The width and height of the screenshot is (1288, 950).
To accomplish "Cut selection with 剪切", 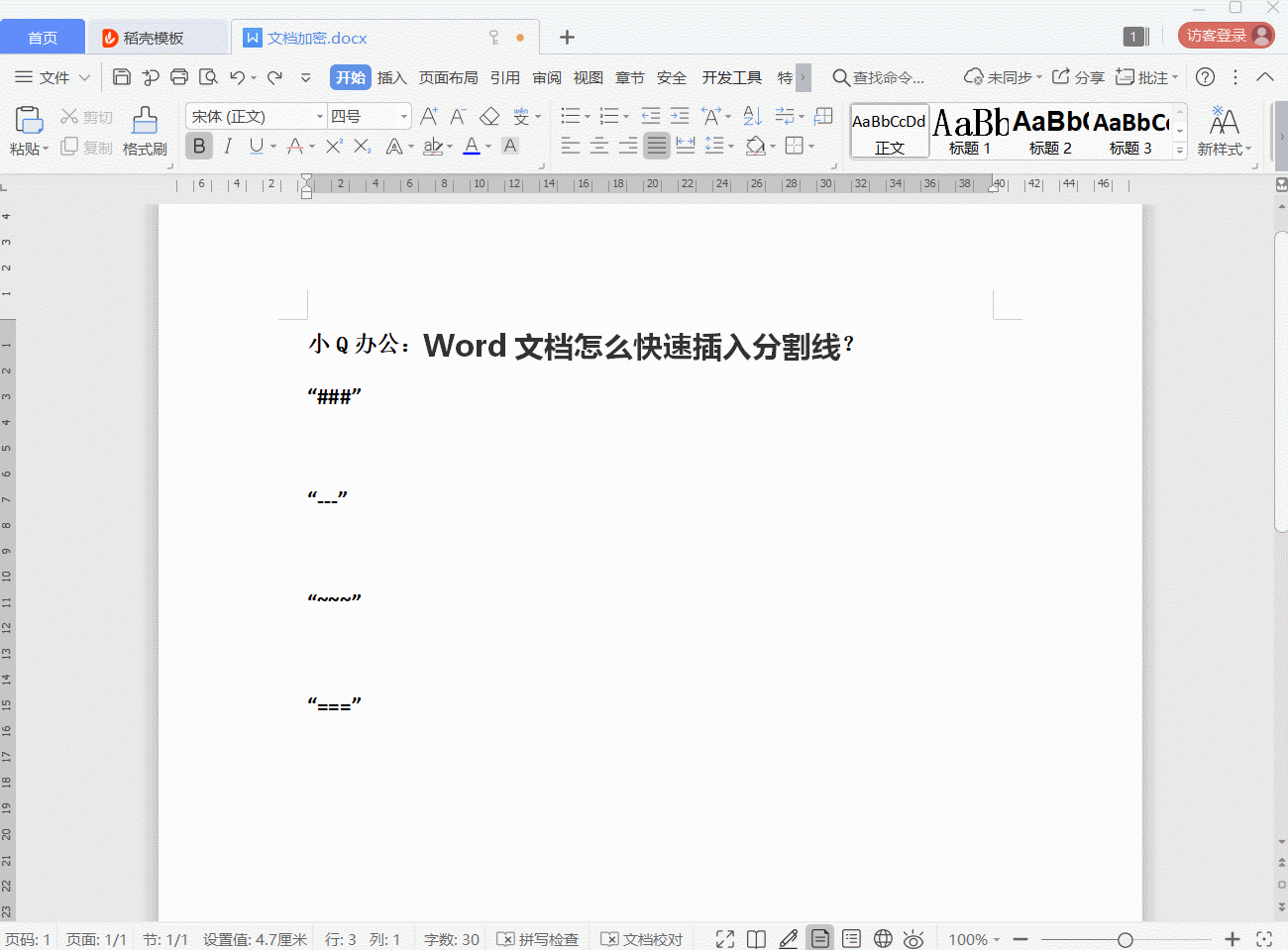I will click(86, 117).
